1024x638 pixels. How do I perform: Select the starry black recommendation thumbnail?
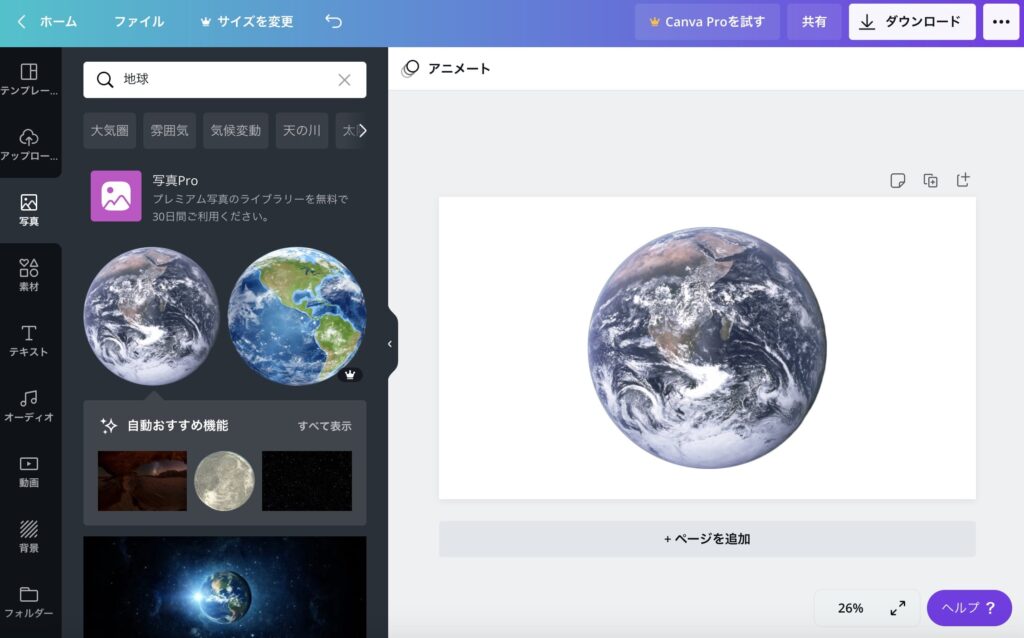coord(307,481)
